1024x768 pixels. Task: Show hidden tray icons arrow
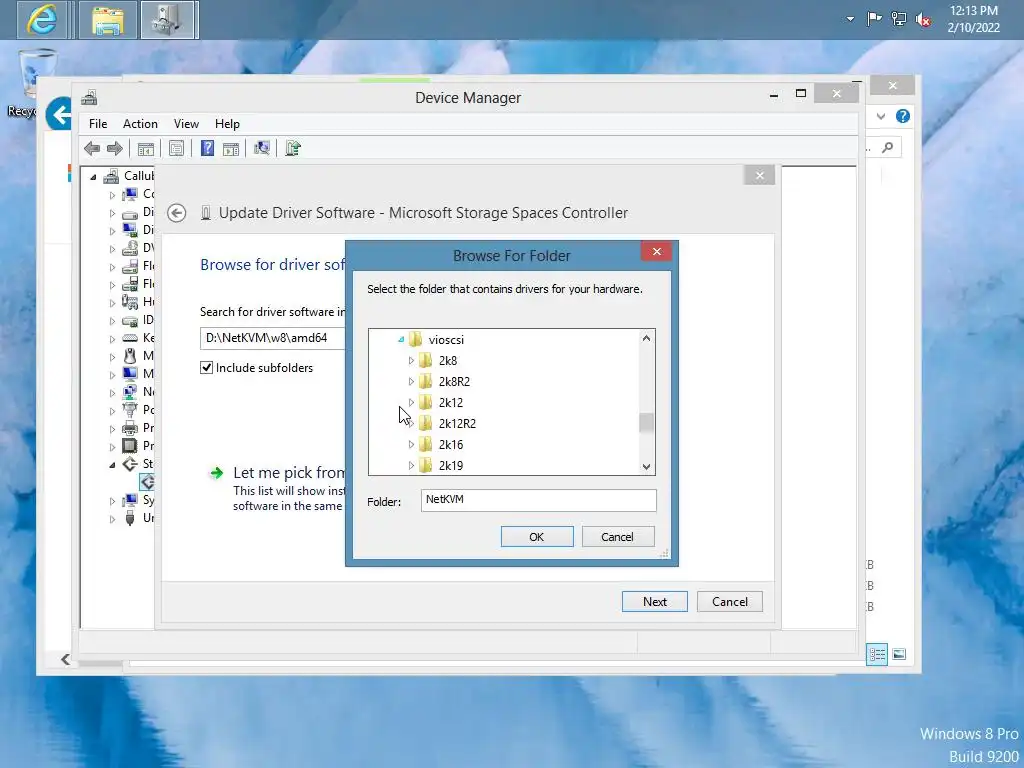coord(850,19)
